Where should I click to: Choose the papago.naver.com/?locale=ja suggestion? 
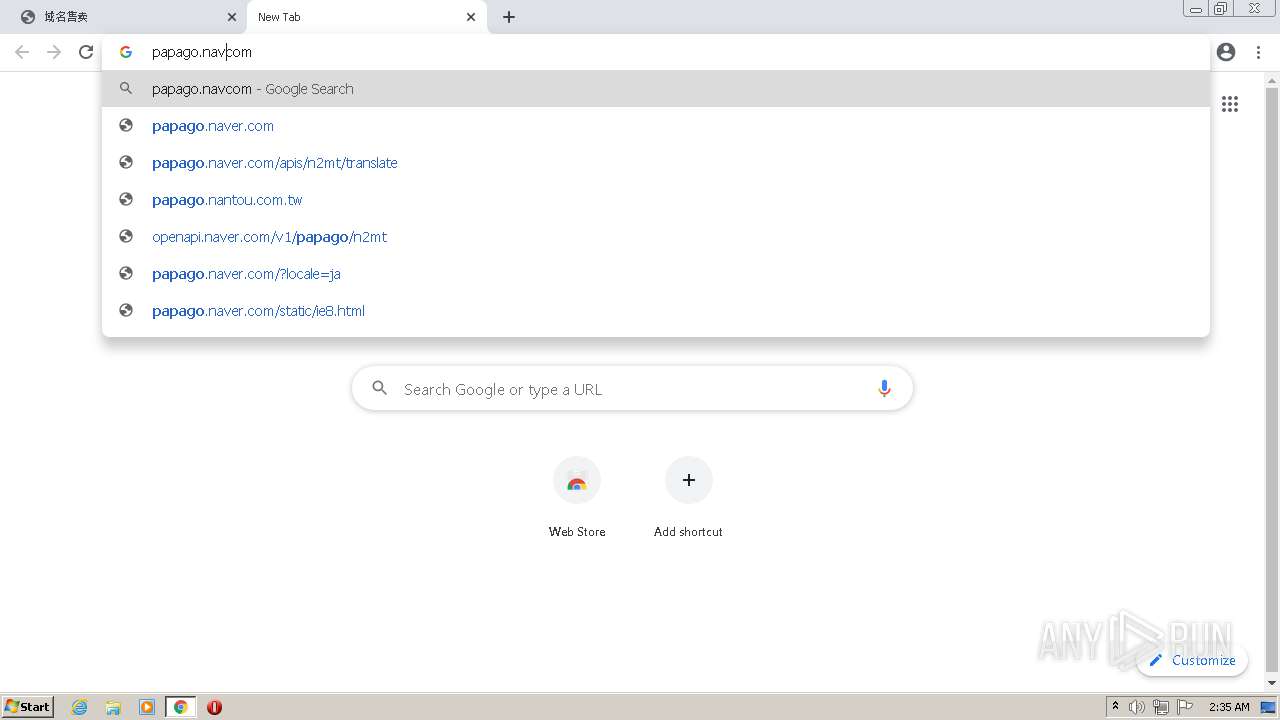tap(656, 274)
